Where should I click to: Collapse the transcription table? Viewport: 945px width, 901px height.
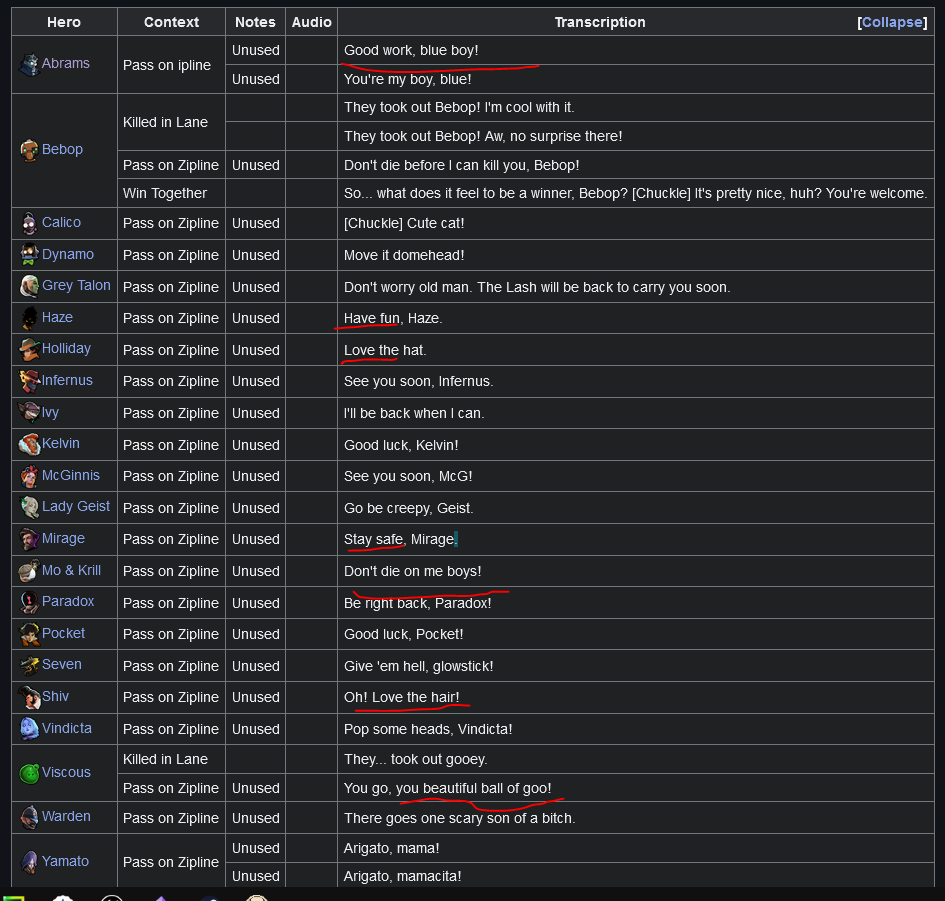pos(892,22)
